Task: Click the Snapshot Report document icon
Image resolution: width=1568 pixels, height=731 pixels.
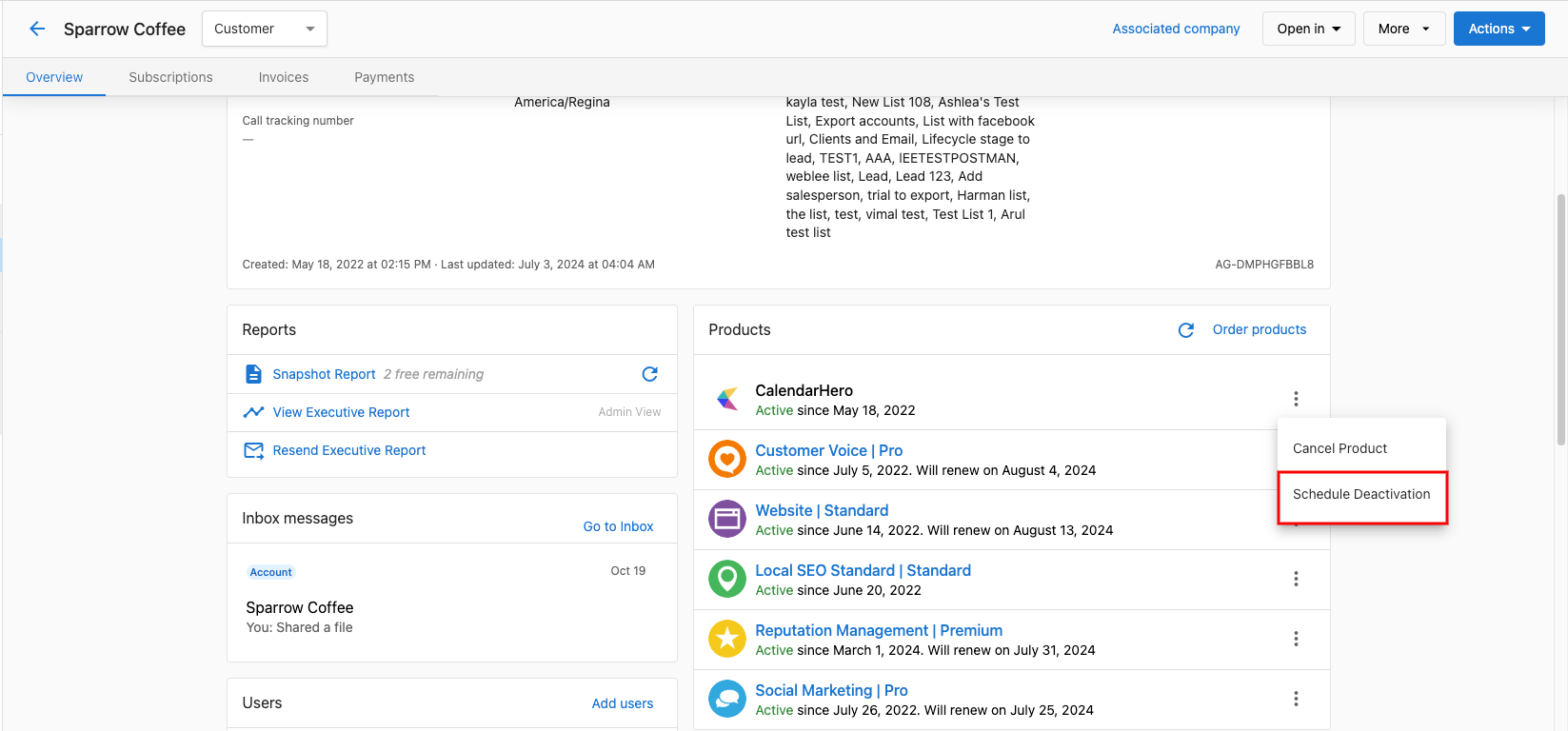Action: point(253,374)
